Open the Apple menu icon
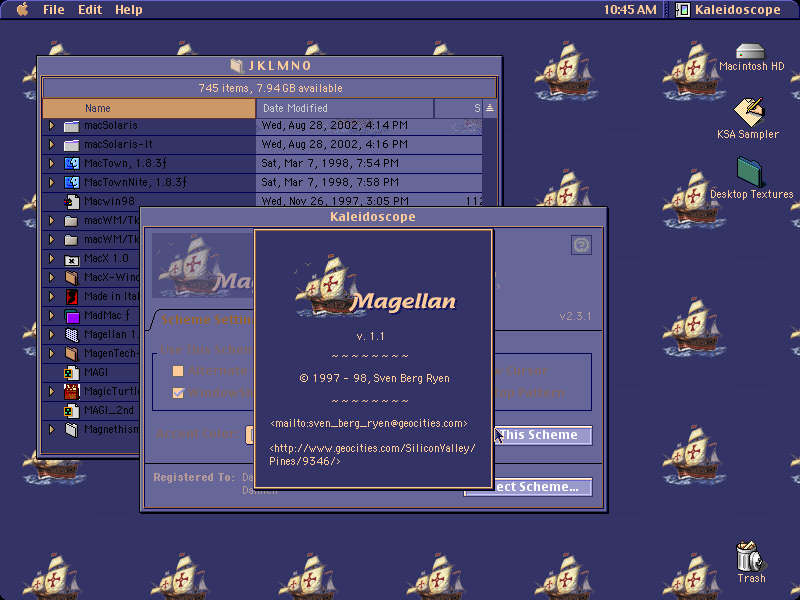 (22, 9)
